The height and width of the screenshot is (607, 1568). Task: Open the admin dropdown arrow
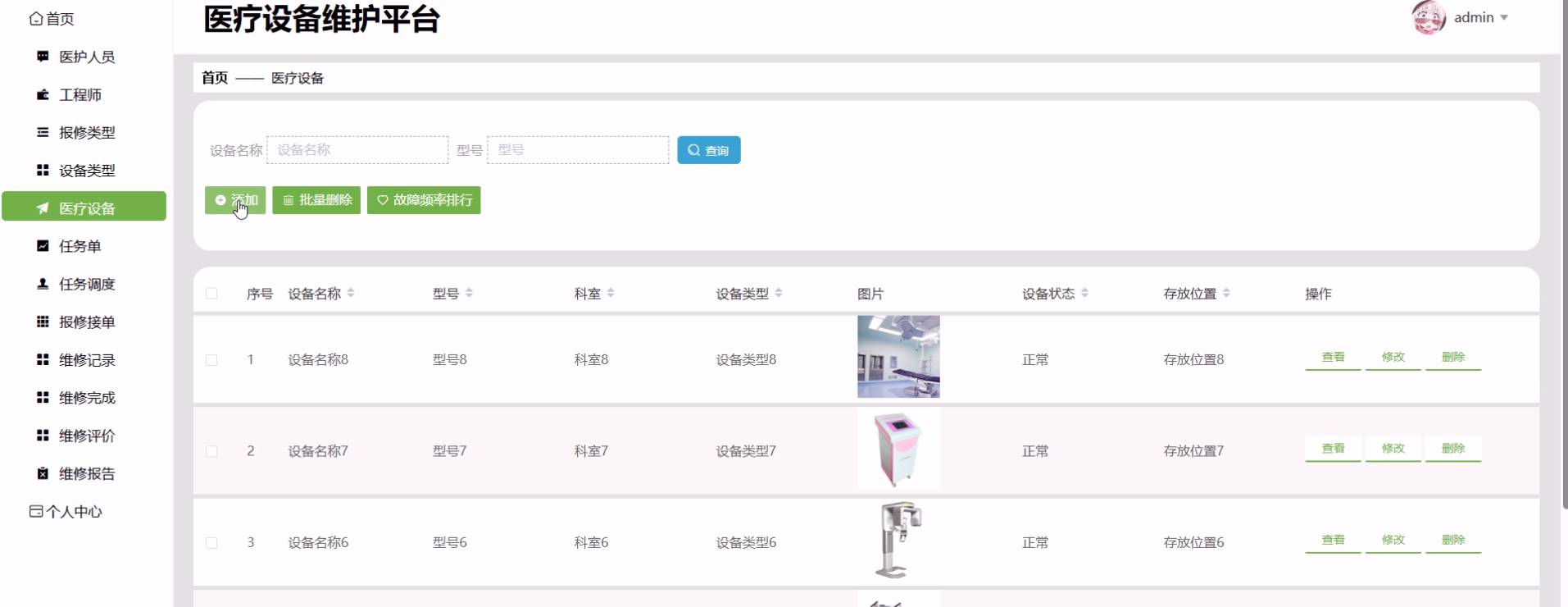1504,18
